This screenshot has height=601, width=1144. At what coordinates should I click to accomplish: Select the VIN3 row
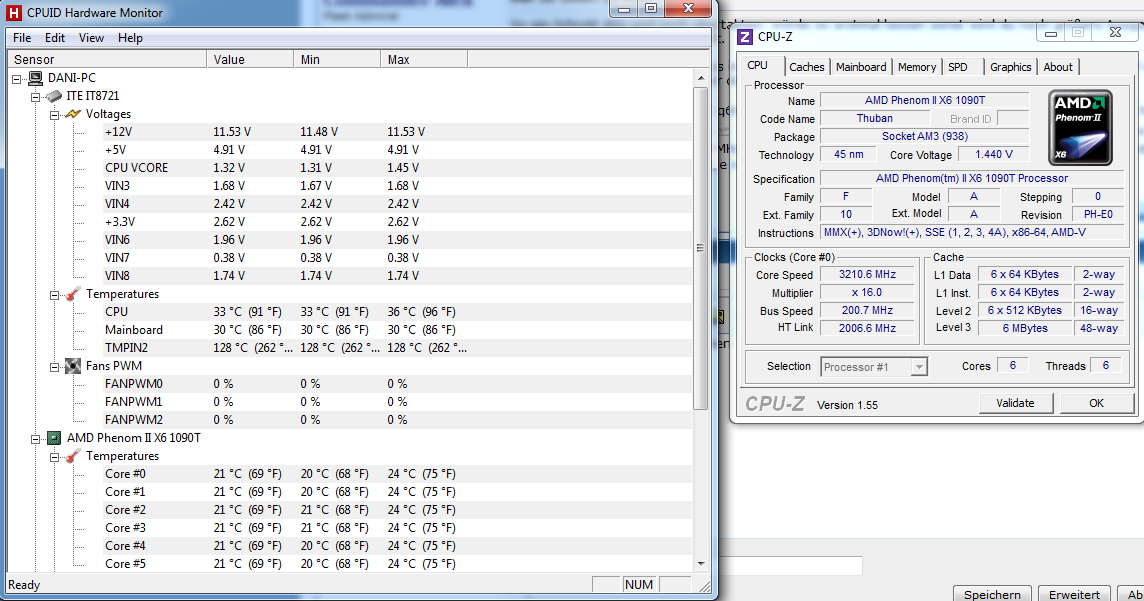pos(398,186)
